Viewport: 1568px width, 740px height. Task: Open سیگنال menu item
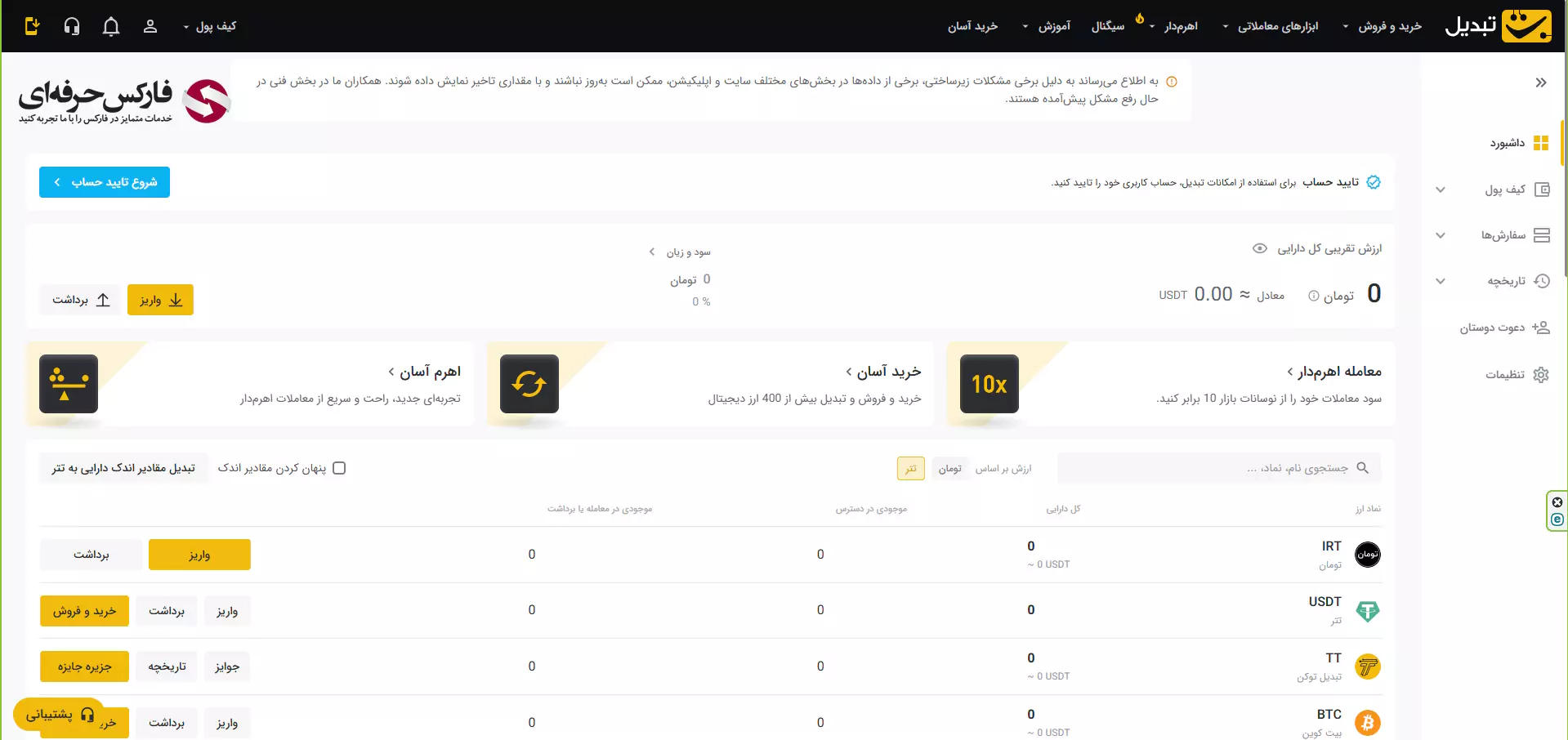pos(1108,26)
